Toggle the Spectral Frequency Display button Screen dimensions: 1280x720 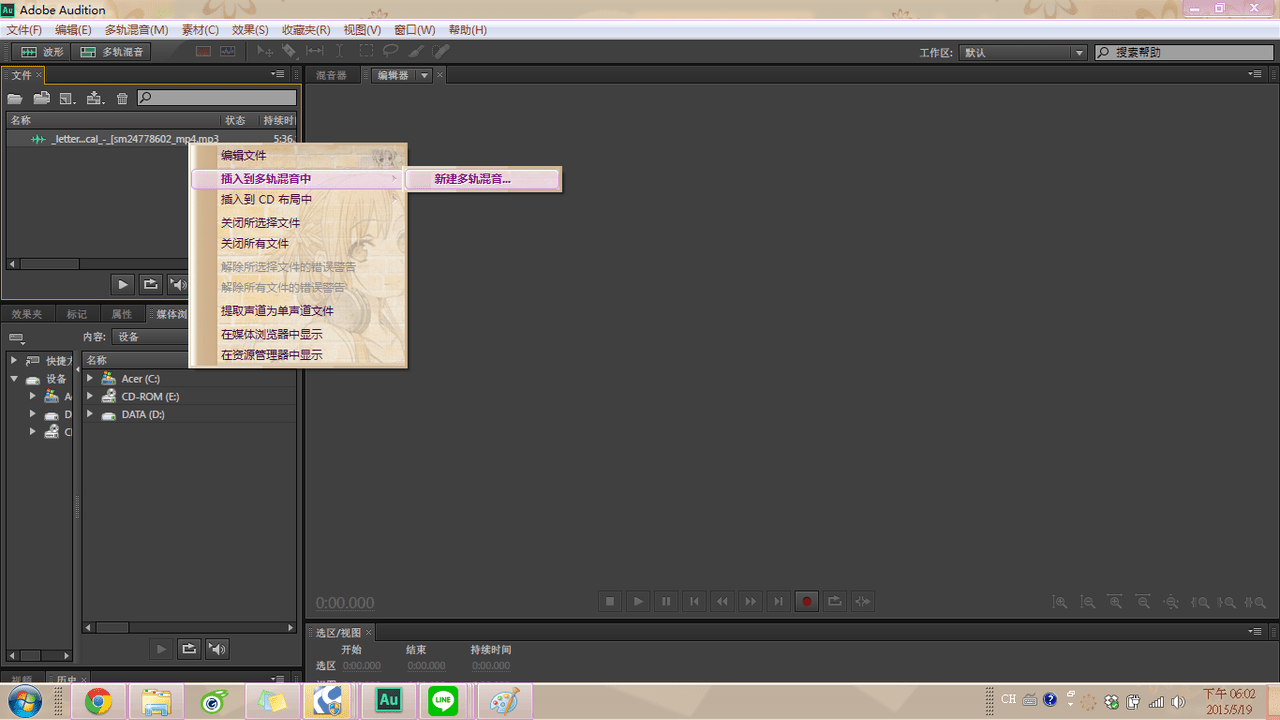pyautogui.click(x=203, y=51)
